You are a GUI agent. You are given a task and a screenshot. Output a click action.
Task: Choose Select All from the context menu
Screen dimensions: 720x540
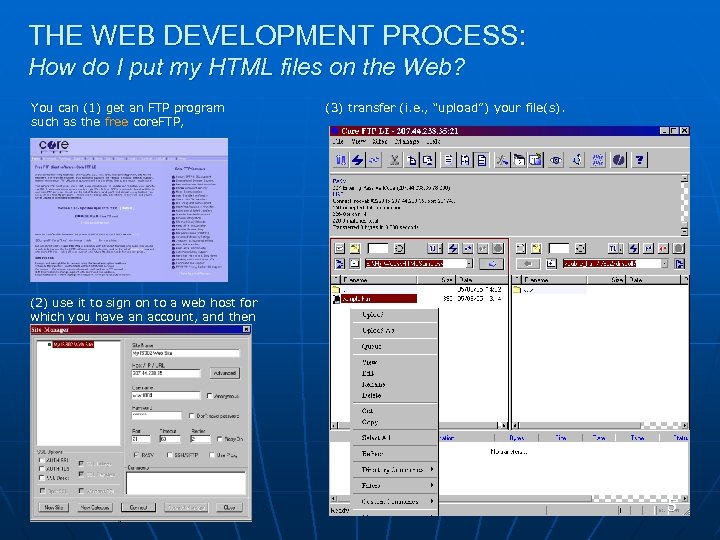click(395, 438)
